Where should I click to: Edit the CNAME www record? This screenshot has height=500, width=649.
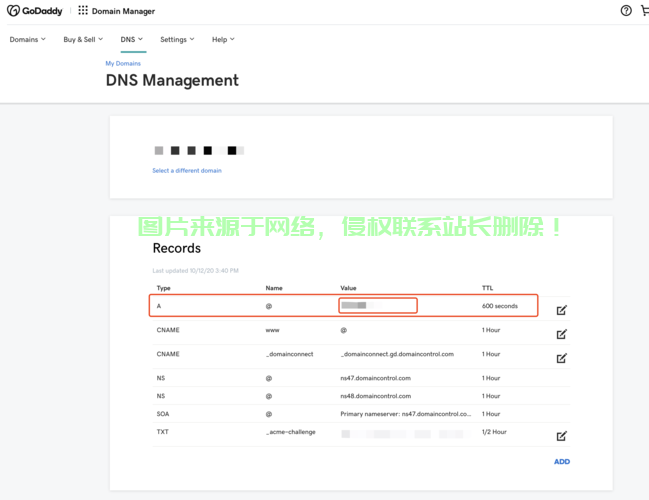click(561, 334)
